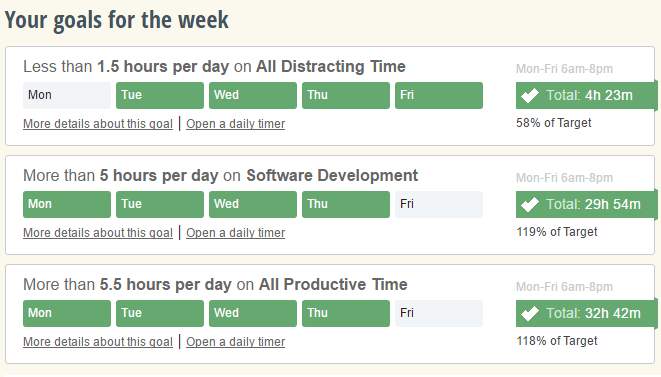Select Wed block in Software Development goal
The height and width of the screenshot is (377, 661).
253,205
